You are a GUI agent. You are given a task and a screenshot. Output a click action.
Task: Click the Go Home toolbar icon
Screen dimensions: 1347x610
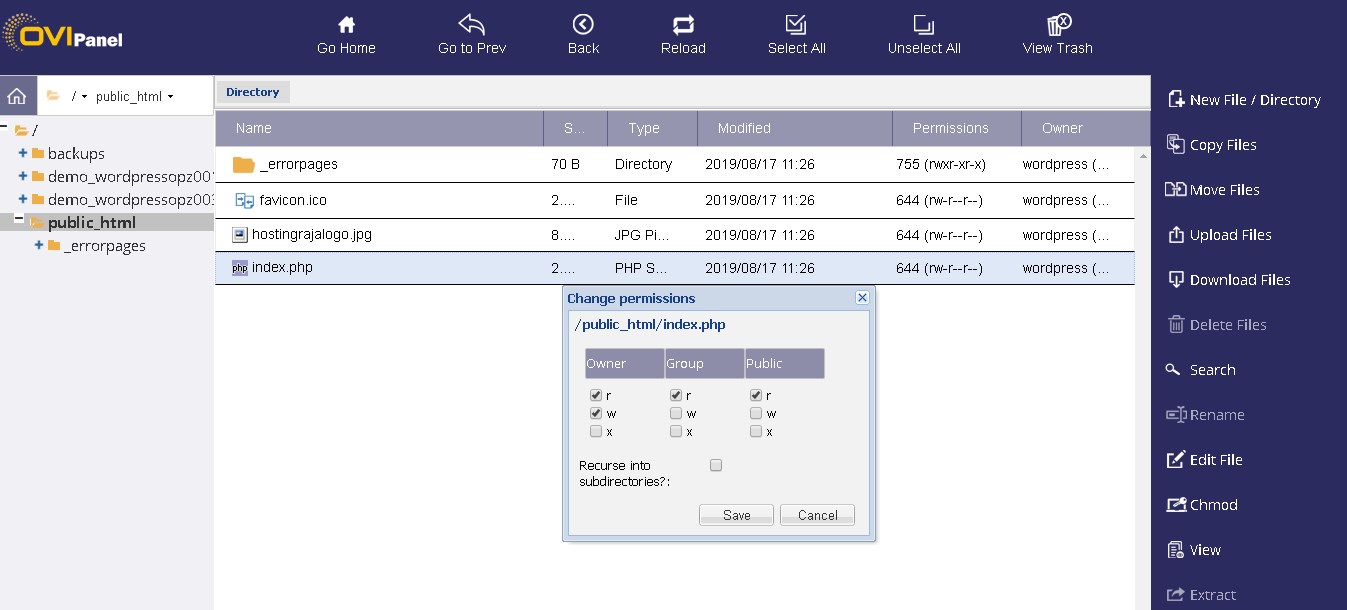pos(346,32)
